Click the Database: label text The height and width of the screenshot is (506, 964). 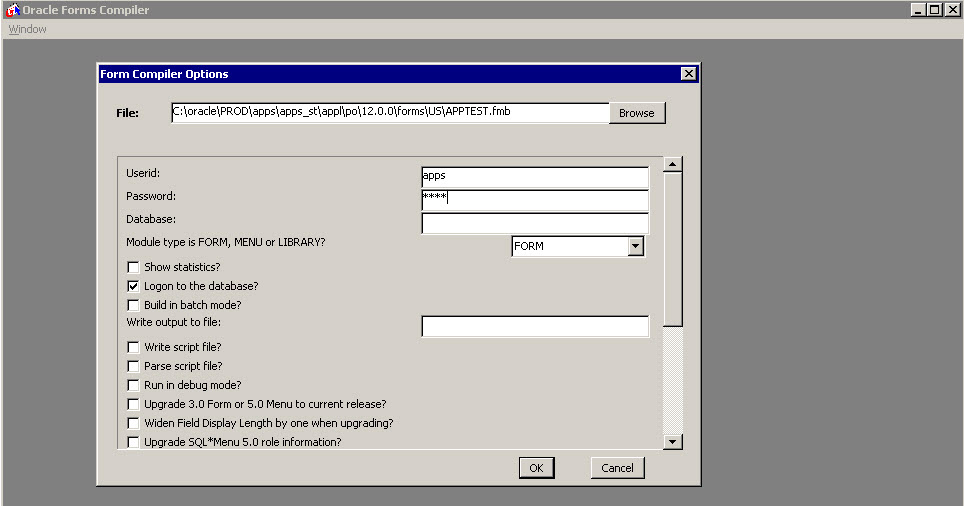pyautogui.click(x=151, y=219)
